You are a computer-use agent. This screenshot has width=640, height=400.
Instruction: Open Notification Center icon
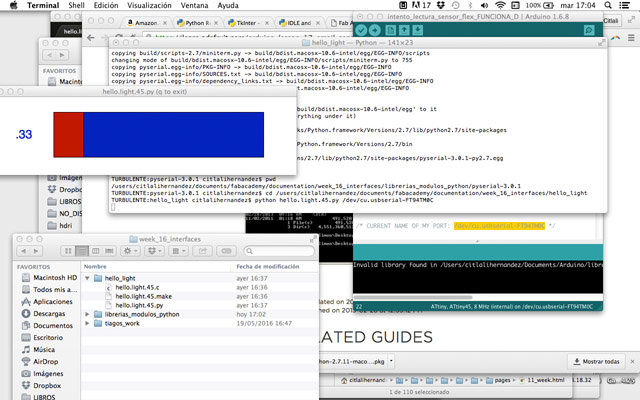(x=624, y=5)
